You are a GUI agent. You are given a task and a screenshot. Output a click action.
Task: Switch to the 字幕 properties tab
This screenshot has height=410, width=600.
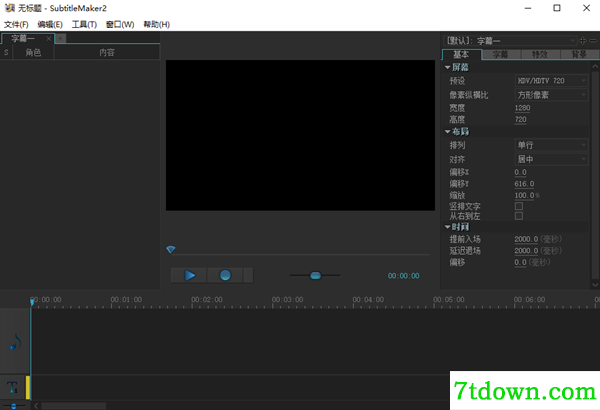501,54
